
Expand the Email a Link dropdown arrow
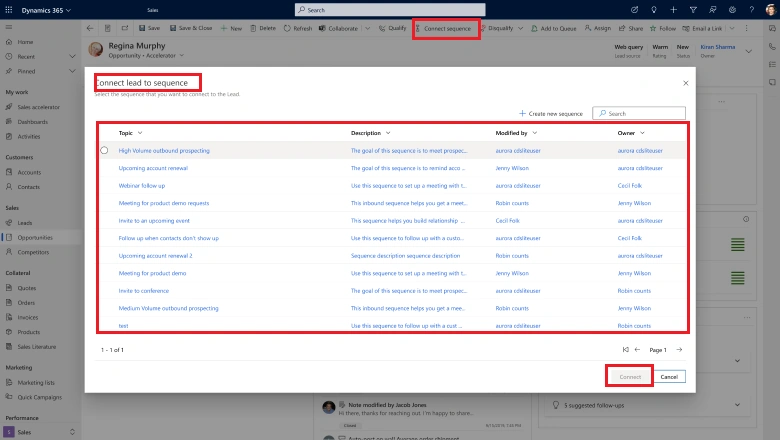732,28
